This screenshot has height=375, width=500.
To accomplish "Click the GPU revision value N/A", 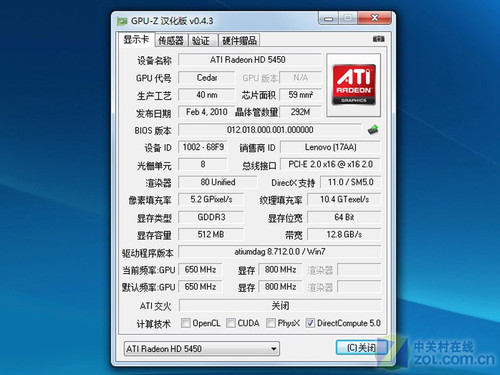I will (x=300, y=78).
